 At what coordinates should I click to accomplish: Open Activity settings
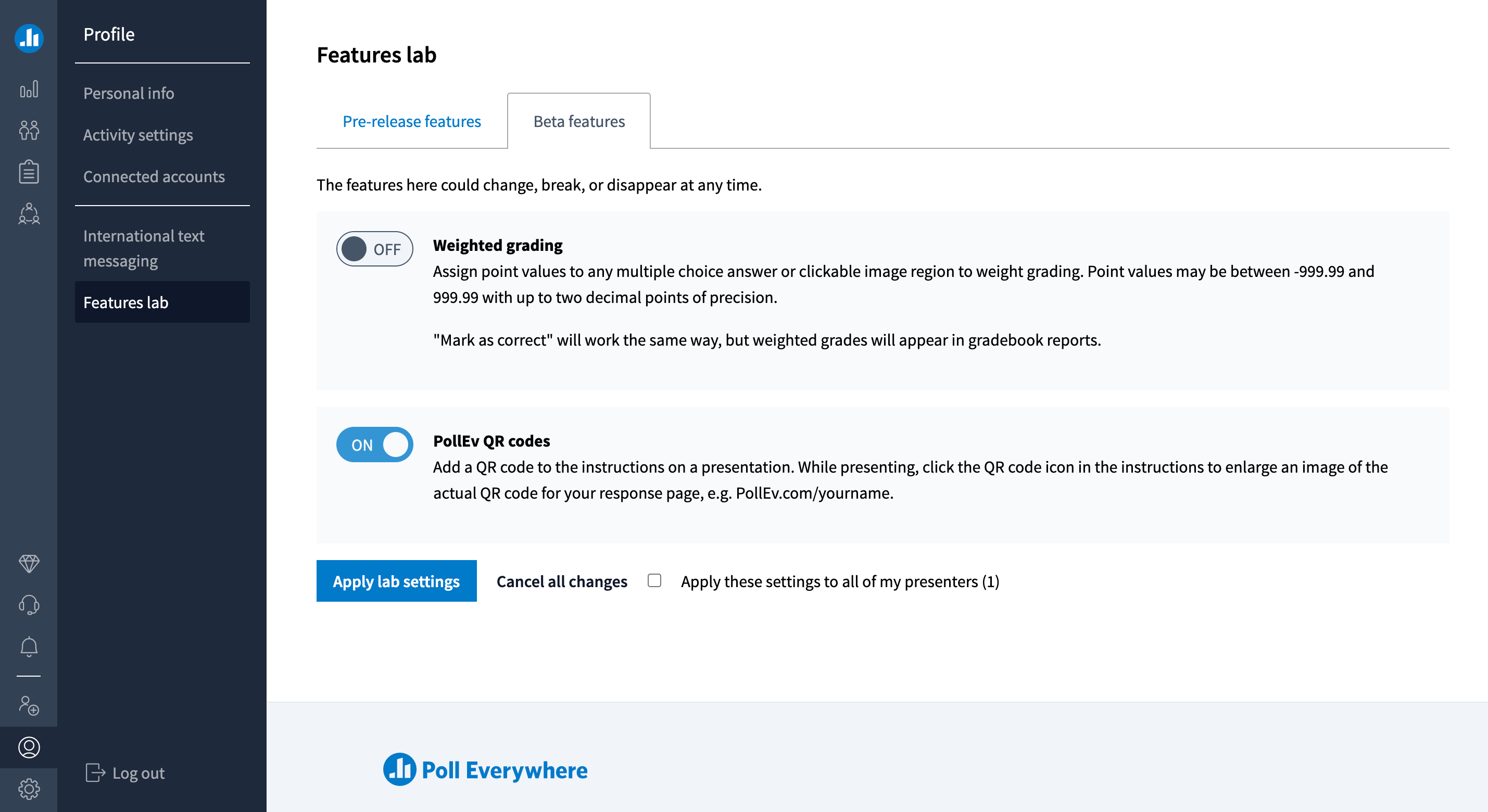pos(137,135)
